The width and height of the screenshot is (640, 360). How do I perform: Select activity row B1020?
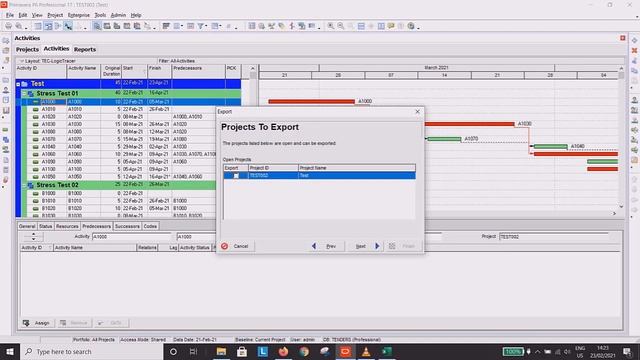click(x=122, y=208)
